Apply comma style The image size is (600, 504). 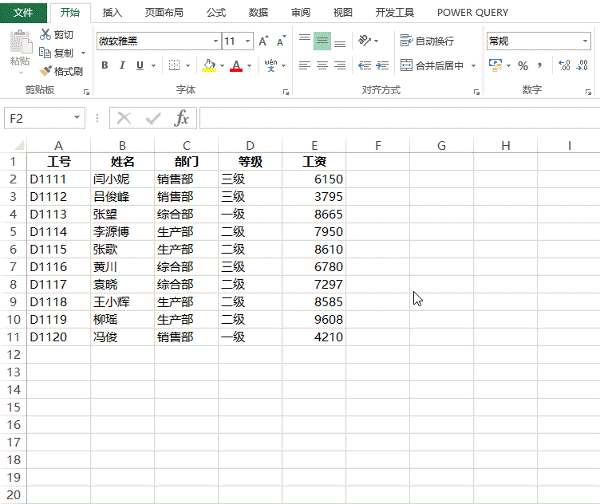(540, 65)
